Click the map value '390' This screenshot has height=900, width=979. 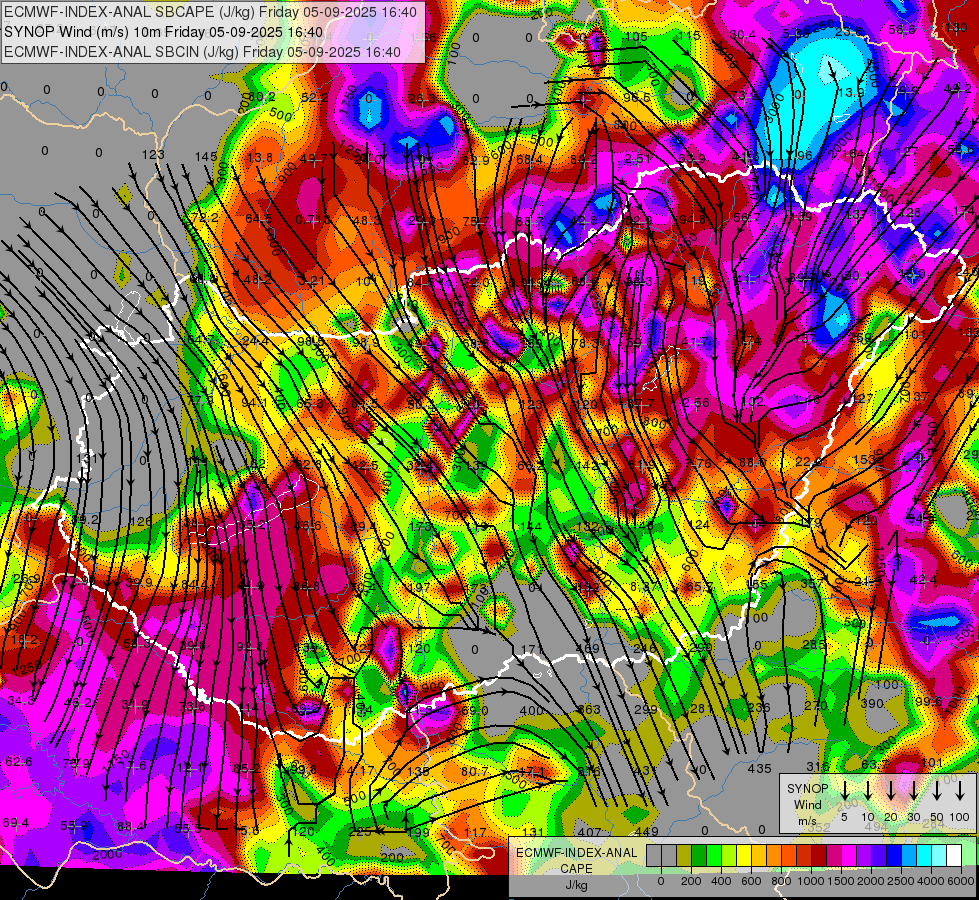coord(872,704)
